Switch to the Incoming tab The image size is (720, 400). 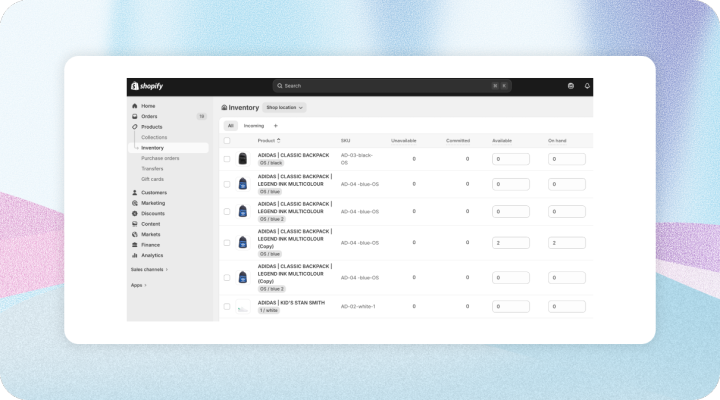tap(254, 126)
